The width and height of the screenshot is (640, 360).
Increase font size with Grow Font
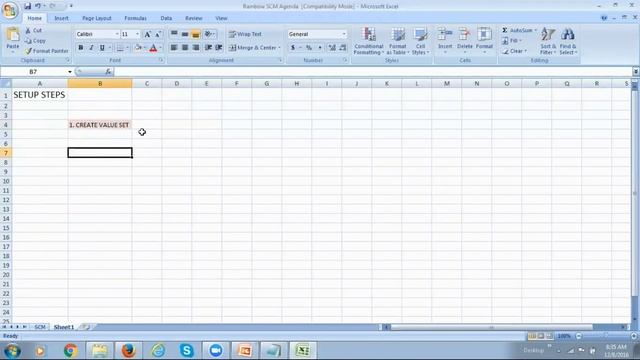[148, 34]
